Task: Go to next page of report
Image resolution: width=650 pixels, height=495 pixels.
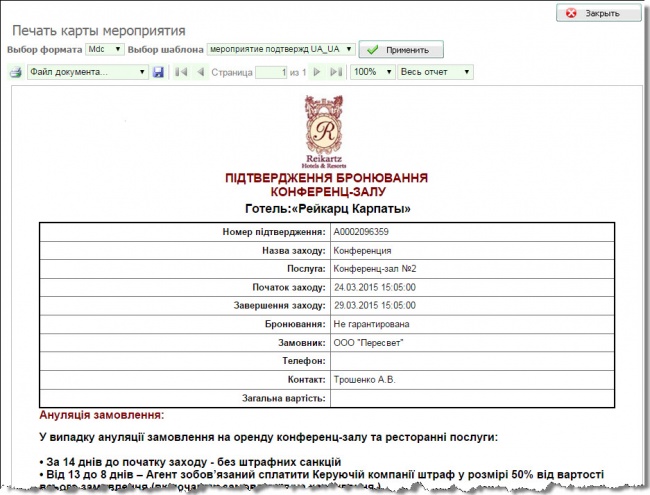Action: pyautogui.click(x=318, y=73)
